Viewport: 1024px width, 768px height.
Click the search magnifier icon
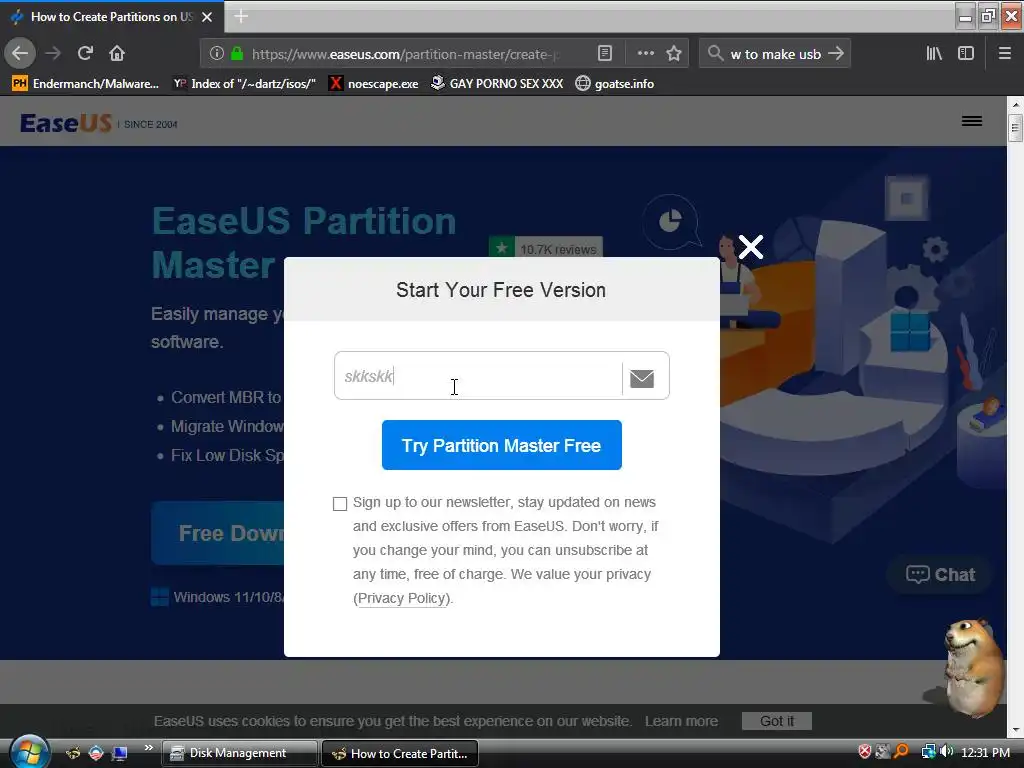coord(715,54)
